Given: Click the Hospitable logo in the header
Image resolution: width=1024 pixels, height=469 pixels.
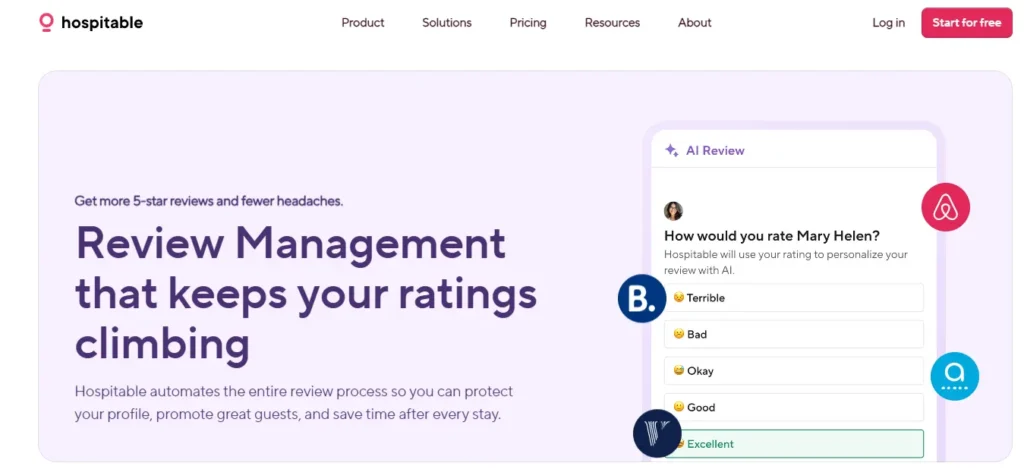Looking at the screenshot, I should (90, 22).
